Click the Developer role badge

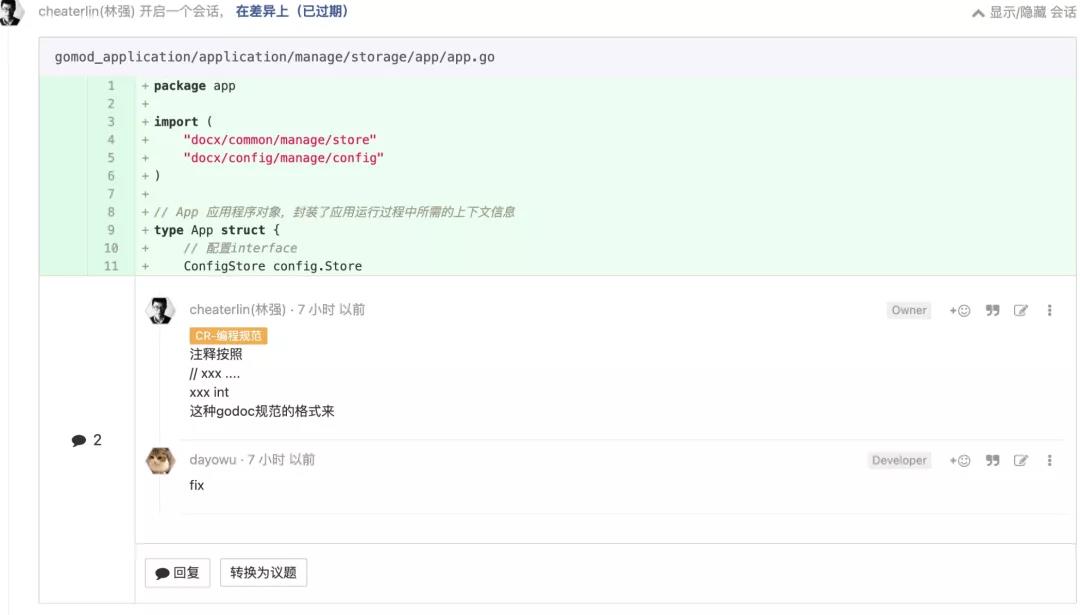click(x=899, y=461)
